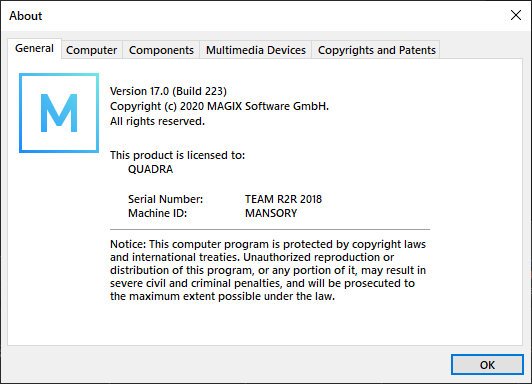
Task: Click the "This product is licensed to:" label
Action: coord(177,155)
